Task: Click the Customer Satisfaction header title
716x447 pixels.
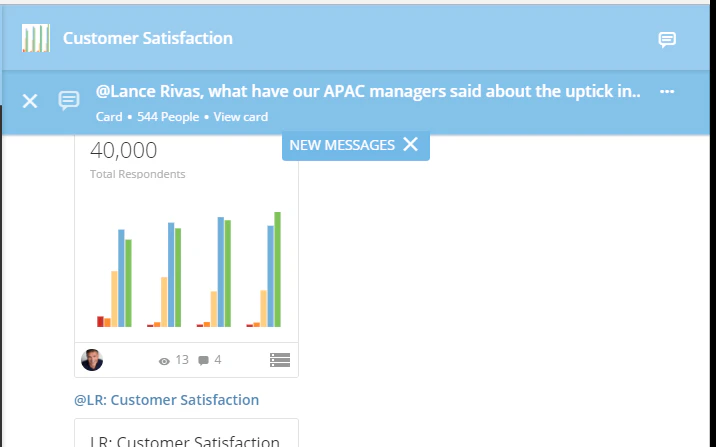Action: point(147,38)
